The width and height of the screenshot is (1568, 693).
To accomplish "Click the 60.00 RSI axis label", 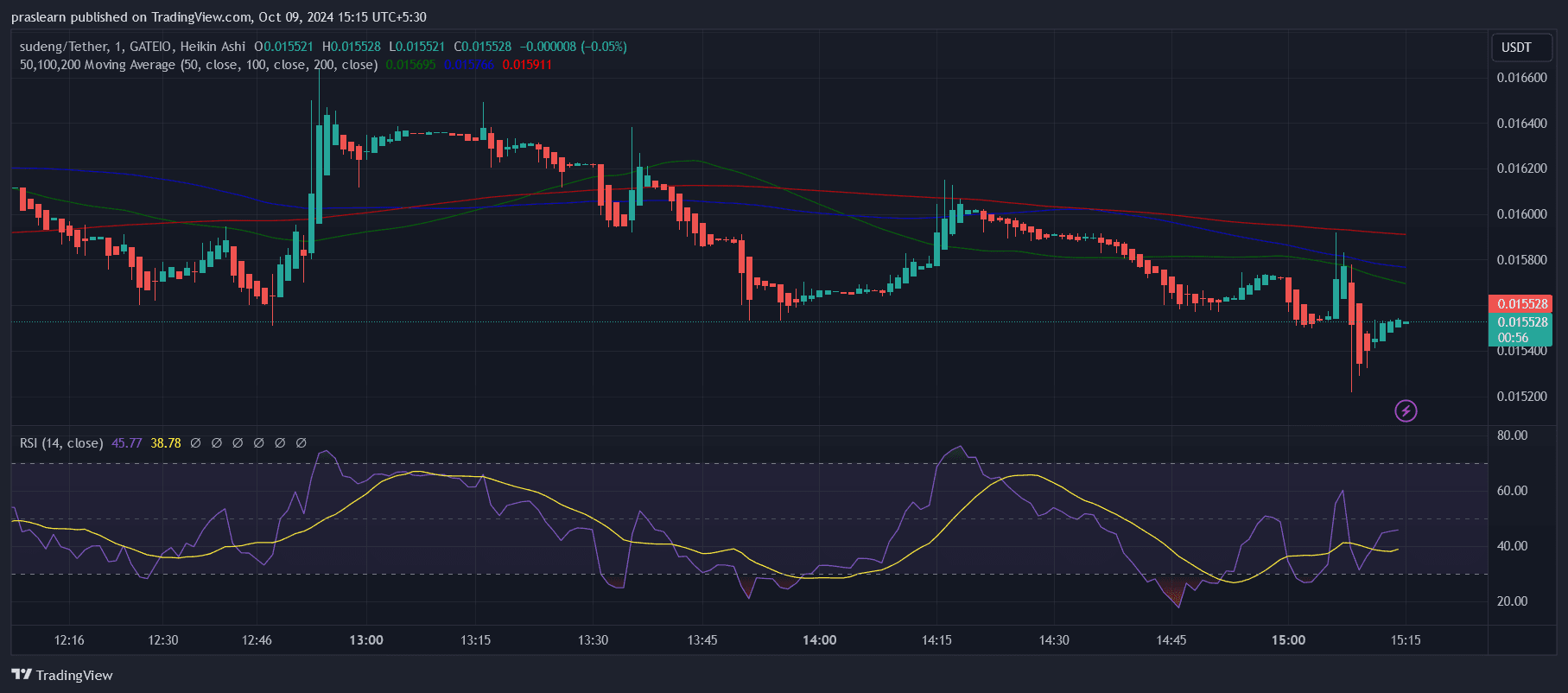I will [x=1512, y=491].
